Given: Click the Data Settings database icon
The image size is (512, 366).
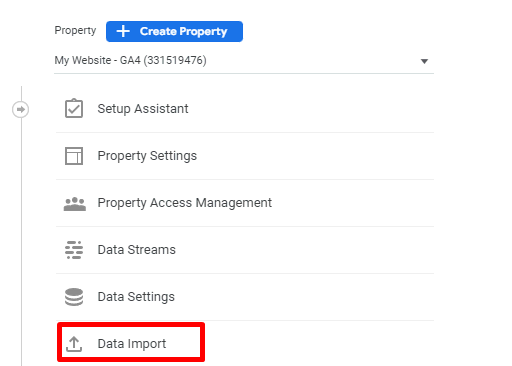Looking at the screenshot, I should (x=74, y=297).
